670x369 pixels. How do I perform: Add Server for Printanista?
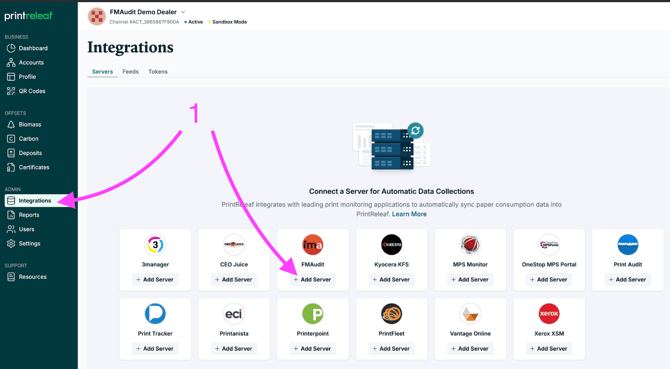coord(234,349)
